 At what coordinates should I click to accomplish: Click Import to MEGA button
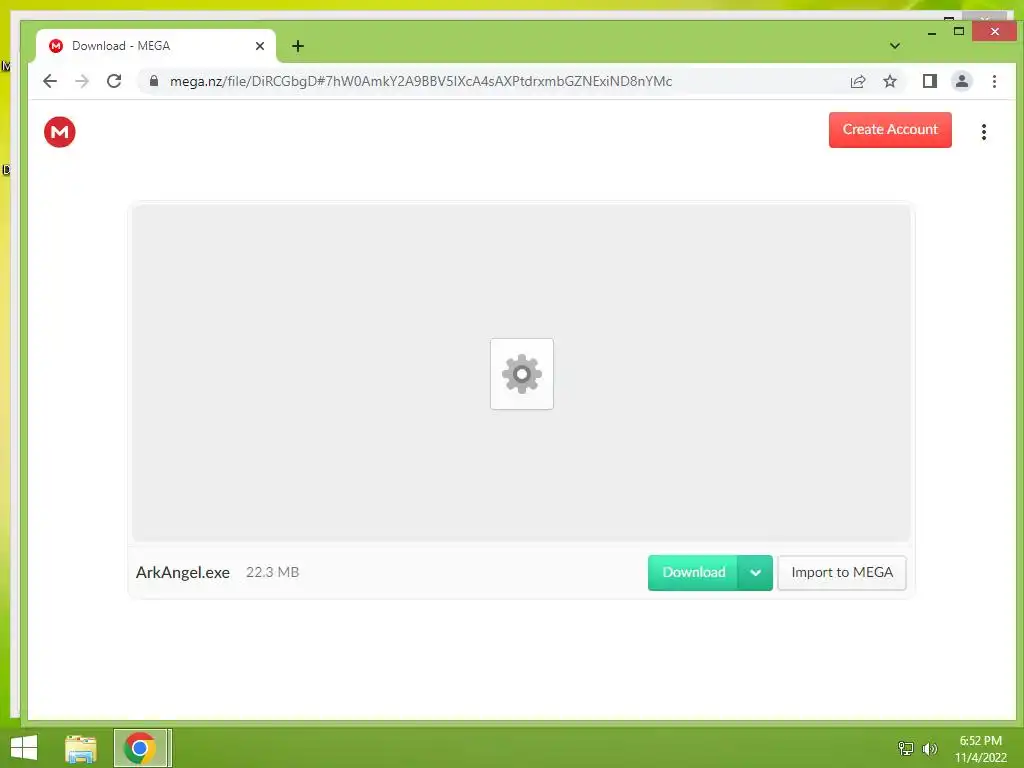842,573
